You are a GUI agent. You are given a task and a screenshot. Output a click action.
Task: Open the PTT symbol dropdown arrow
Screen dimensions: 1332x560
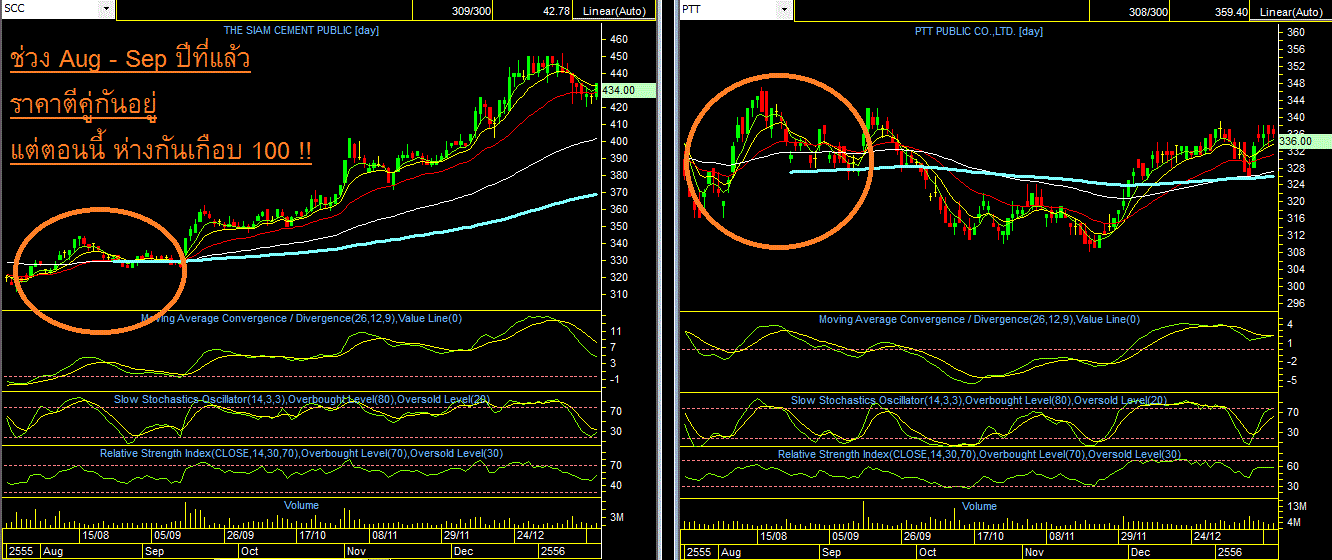click(785, 10)
